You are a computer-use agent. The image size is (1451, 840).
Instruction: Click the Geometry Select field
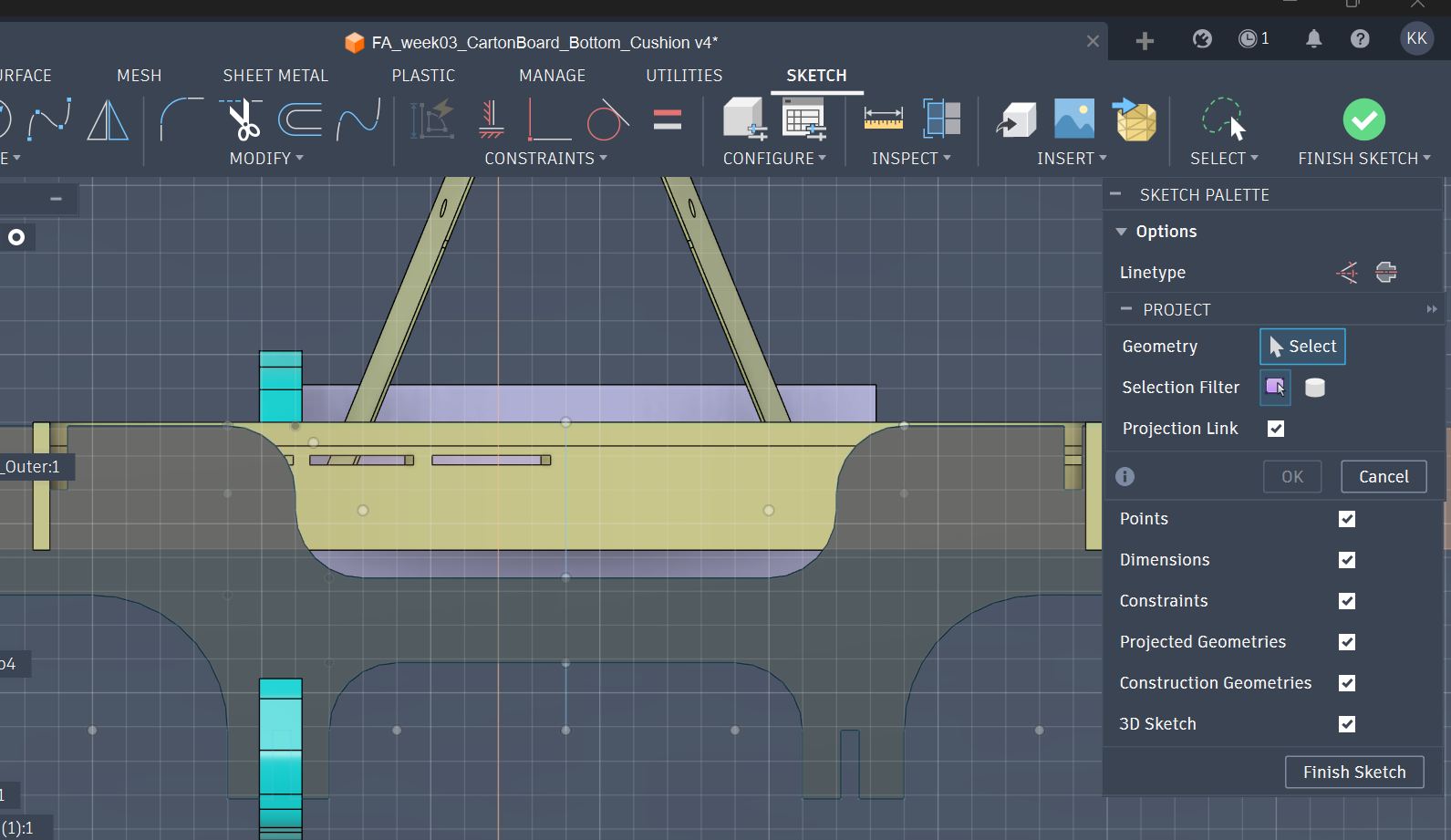click(x=1302, y=347)
